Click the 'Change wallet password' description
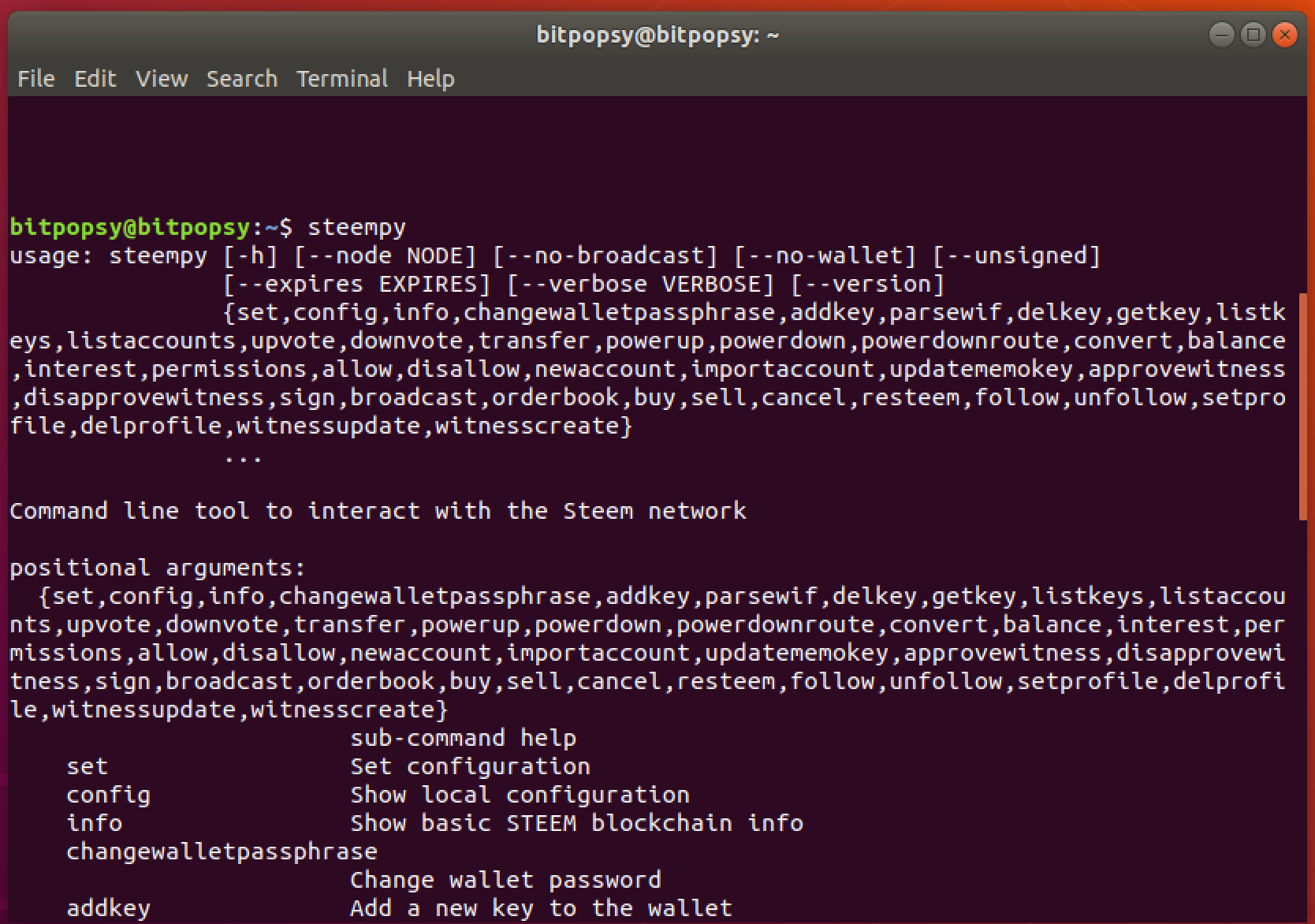Screen dimensions: 1315x924 pos(506,880)
